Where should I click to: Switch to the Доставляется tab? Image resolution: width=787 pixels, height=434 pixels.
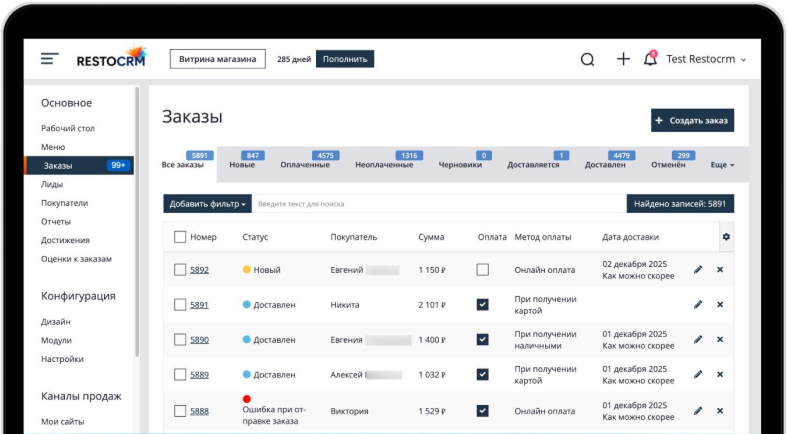(x=533, y=165)
